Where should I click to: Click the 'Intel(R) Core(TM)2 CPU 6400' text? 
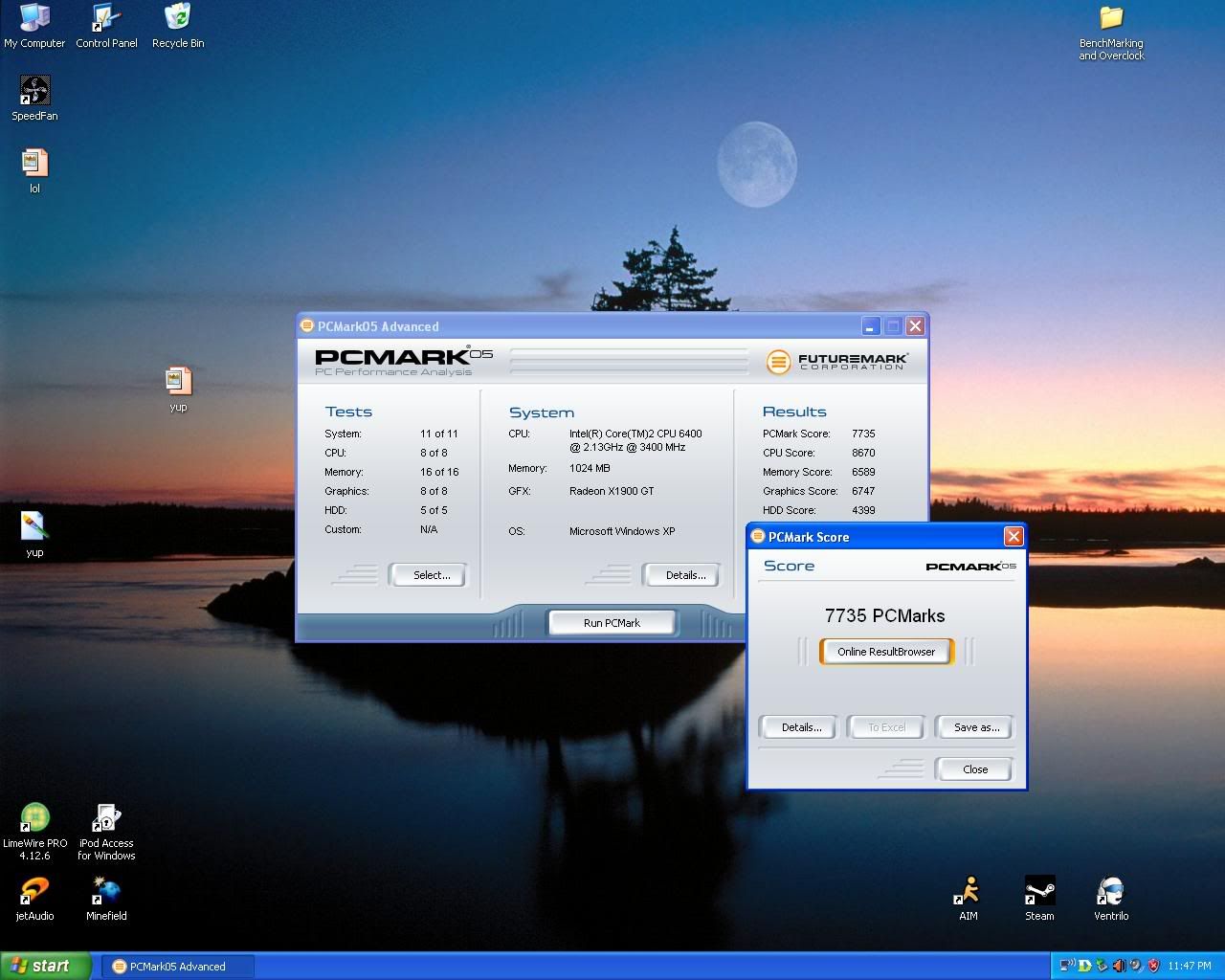[x=635, y=434]
